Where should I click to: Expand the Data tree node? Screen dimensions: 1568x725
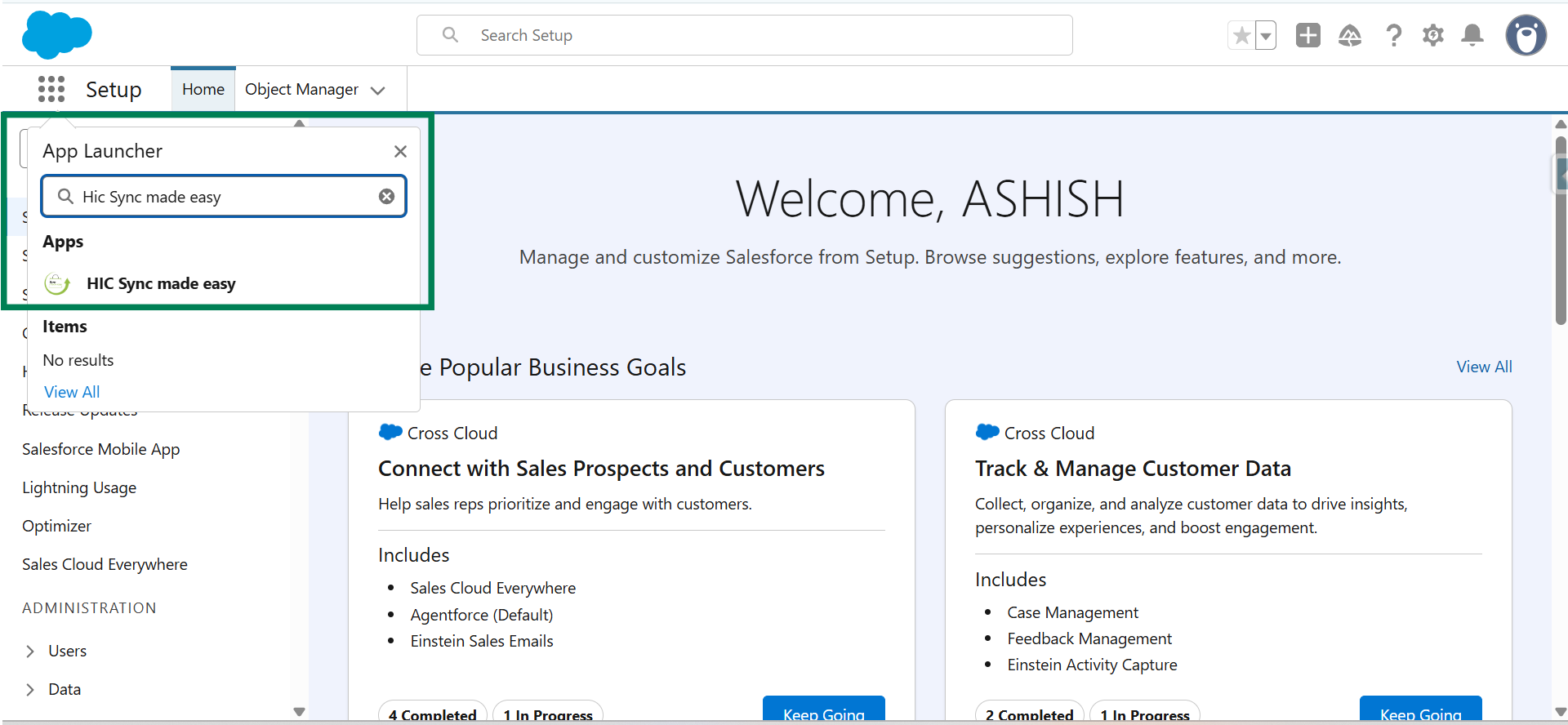click(30, 690)
